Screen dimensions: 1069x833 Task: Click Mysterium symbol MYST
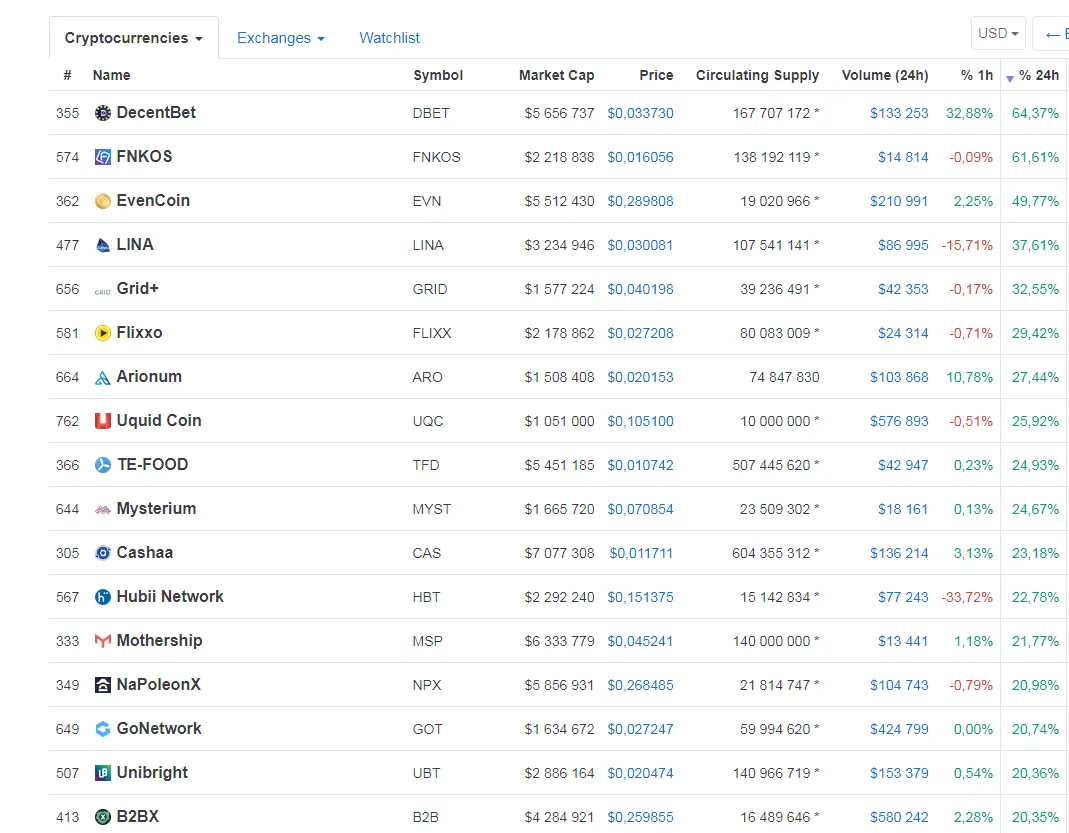click(432, 510)
